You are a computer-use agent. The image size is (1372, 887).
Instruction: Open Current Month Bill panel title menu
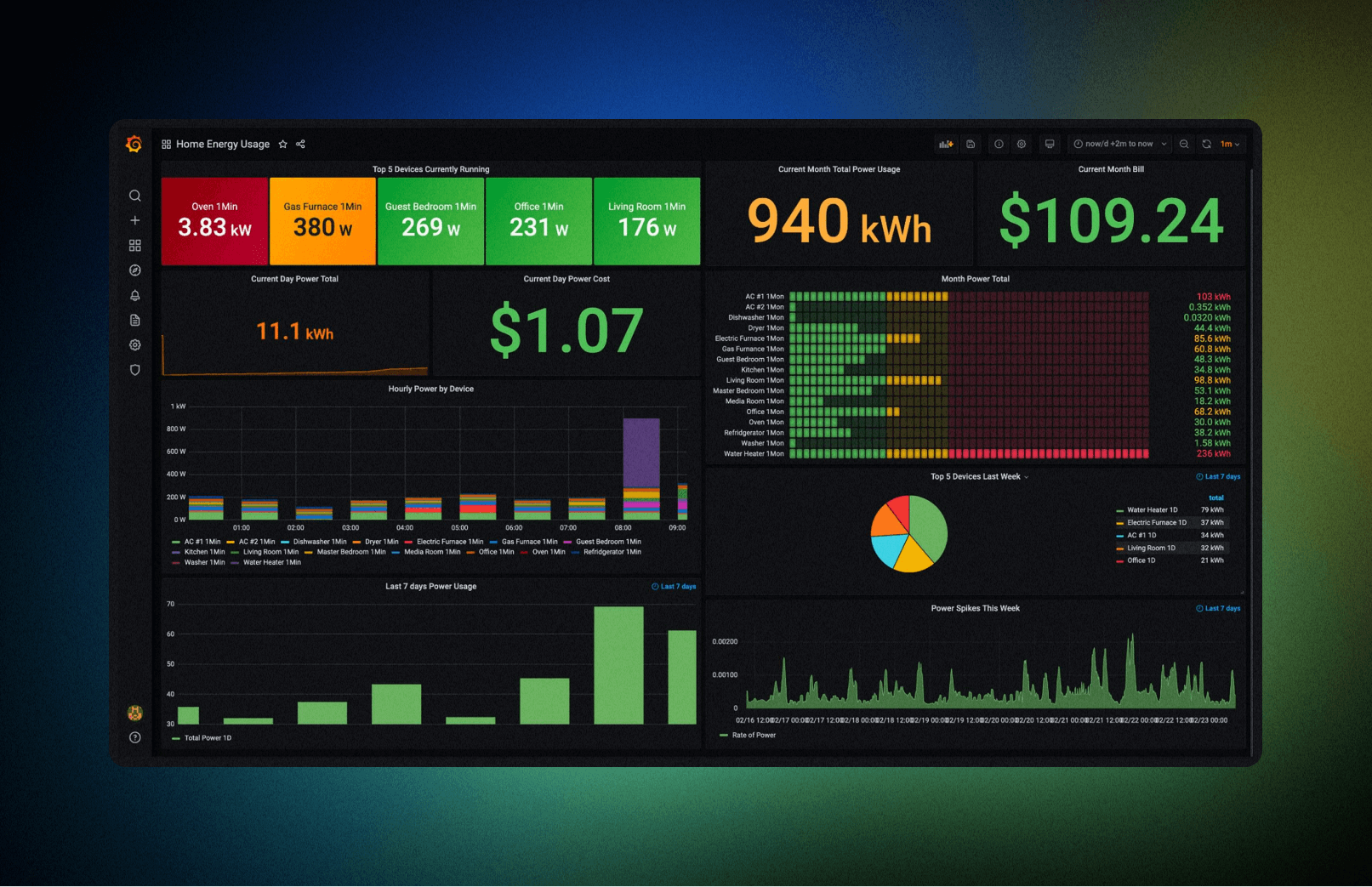1111,169
